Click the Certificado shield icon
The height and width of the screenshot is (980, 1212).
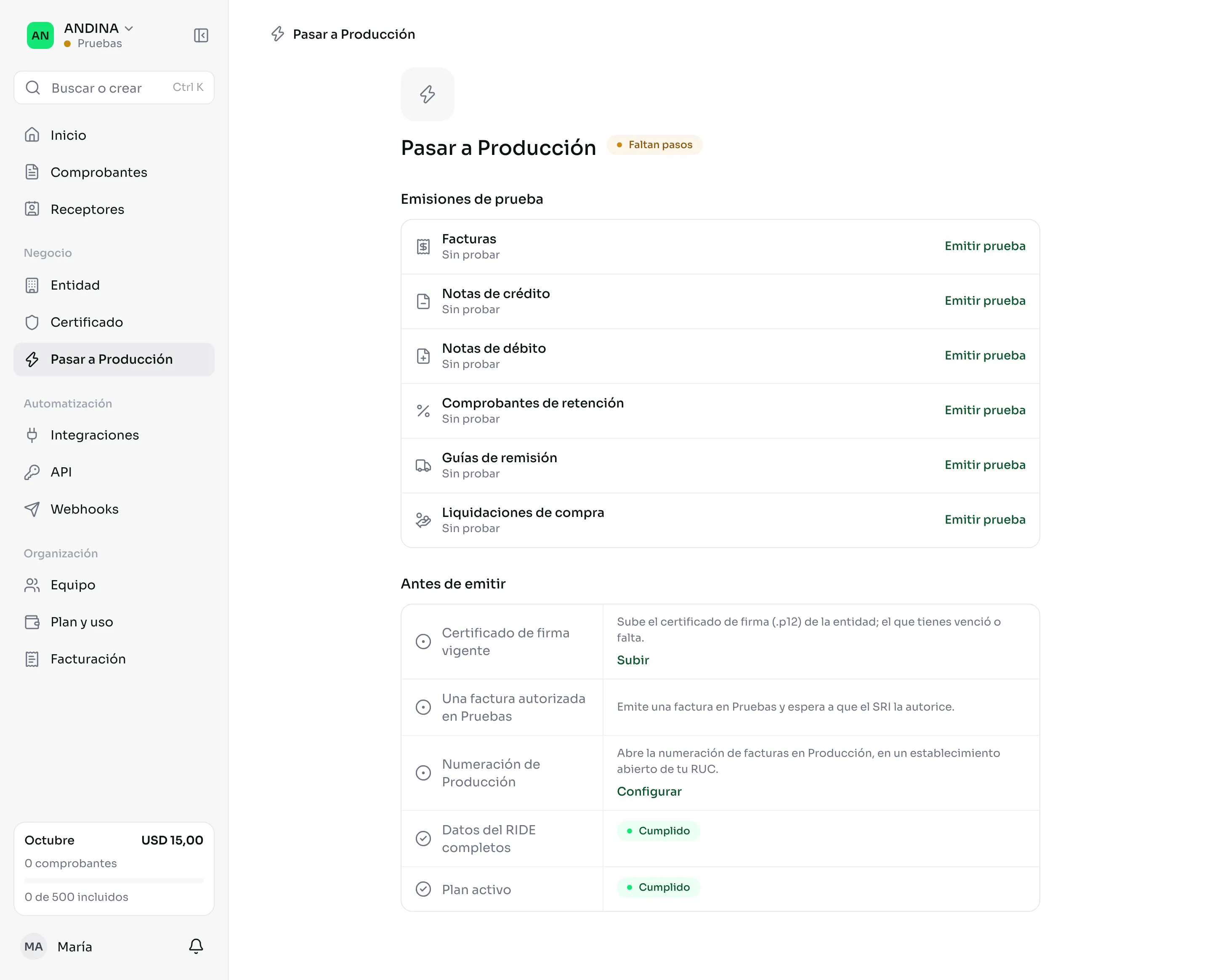tap(32, 322)
